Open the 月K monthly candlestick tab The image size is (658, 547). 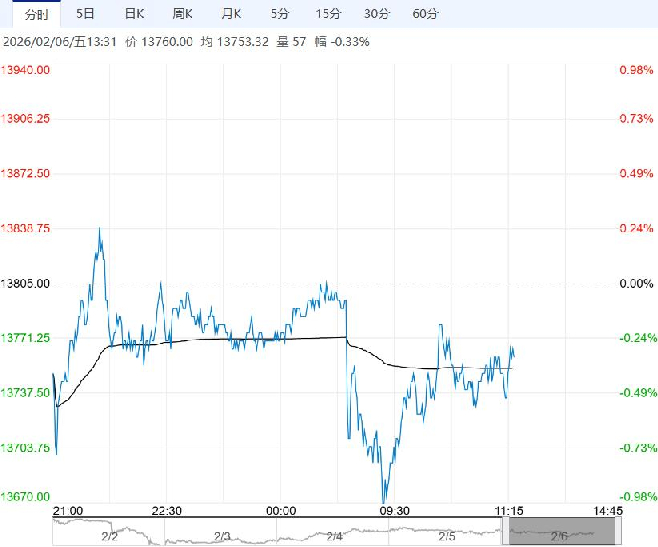(231, 14)
